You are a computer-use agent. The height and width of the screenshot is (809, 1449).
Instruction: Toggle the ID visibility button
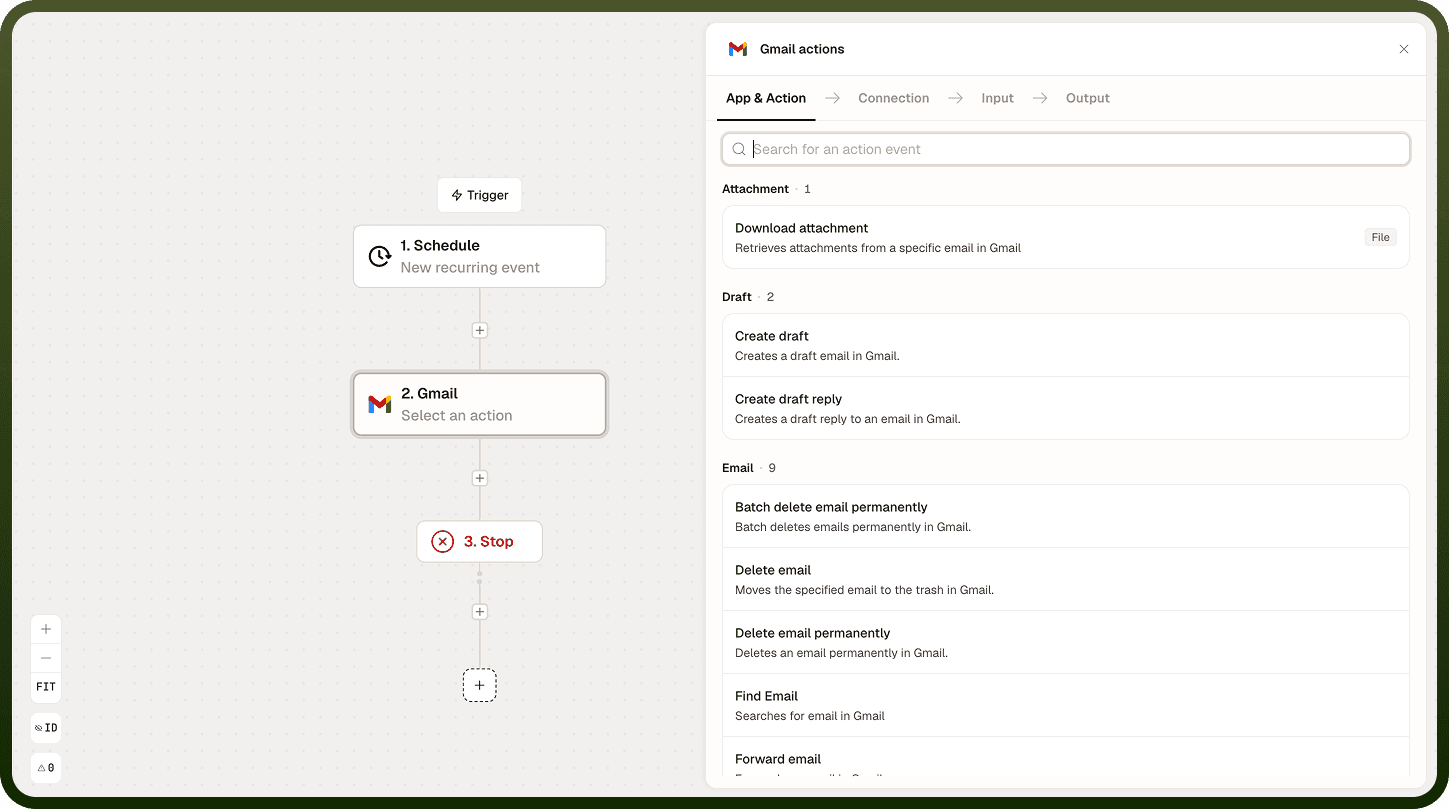tap(46, 728)
